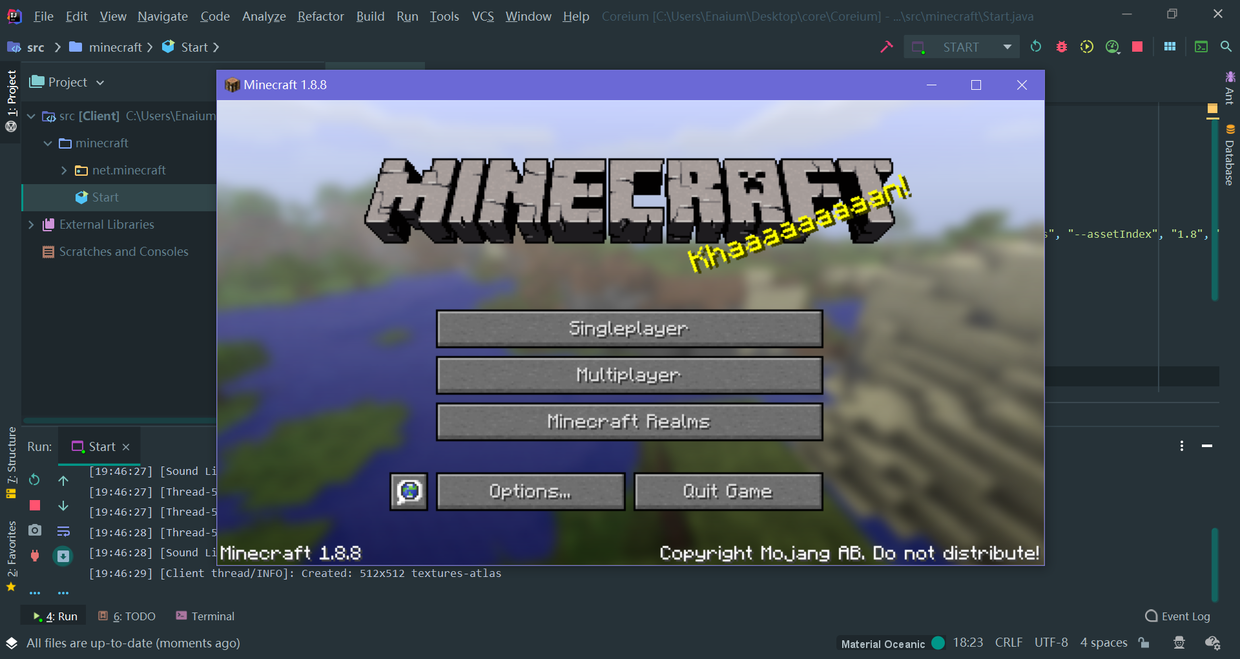Open the VCS menu
The width and height of the screenshot is (1240, 659).
483,16
